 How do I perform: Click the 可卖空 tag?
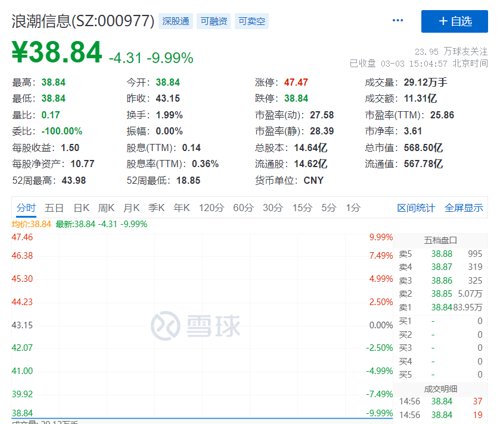(x=252, y=21)
